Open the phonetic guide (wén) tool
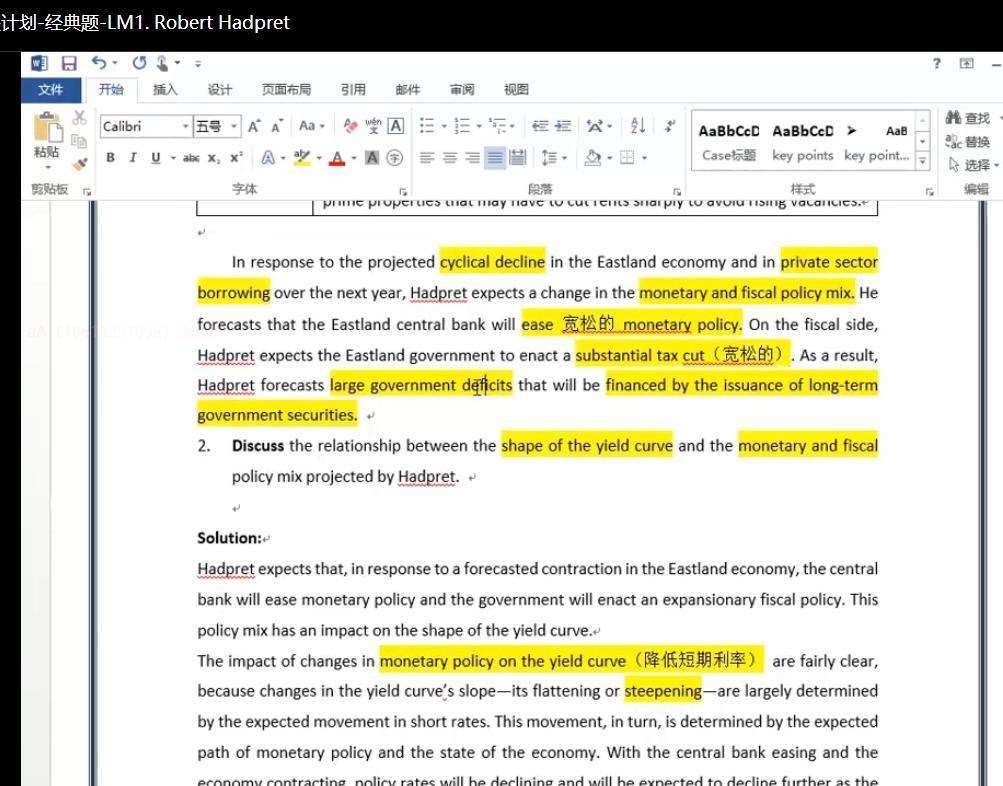 tap(373, 126)
